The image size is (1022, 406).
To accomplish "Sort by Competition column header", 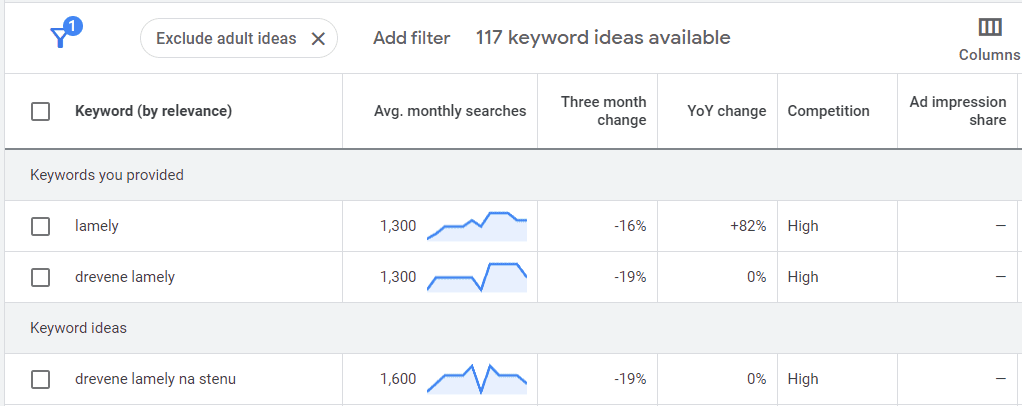I will (828, 111).
